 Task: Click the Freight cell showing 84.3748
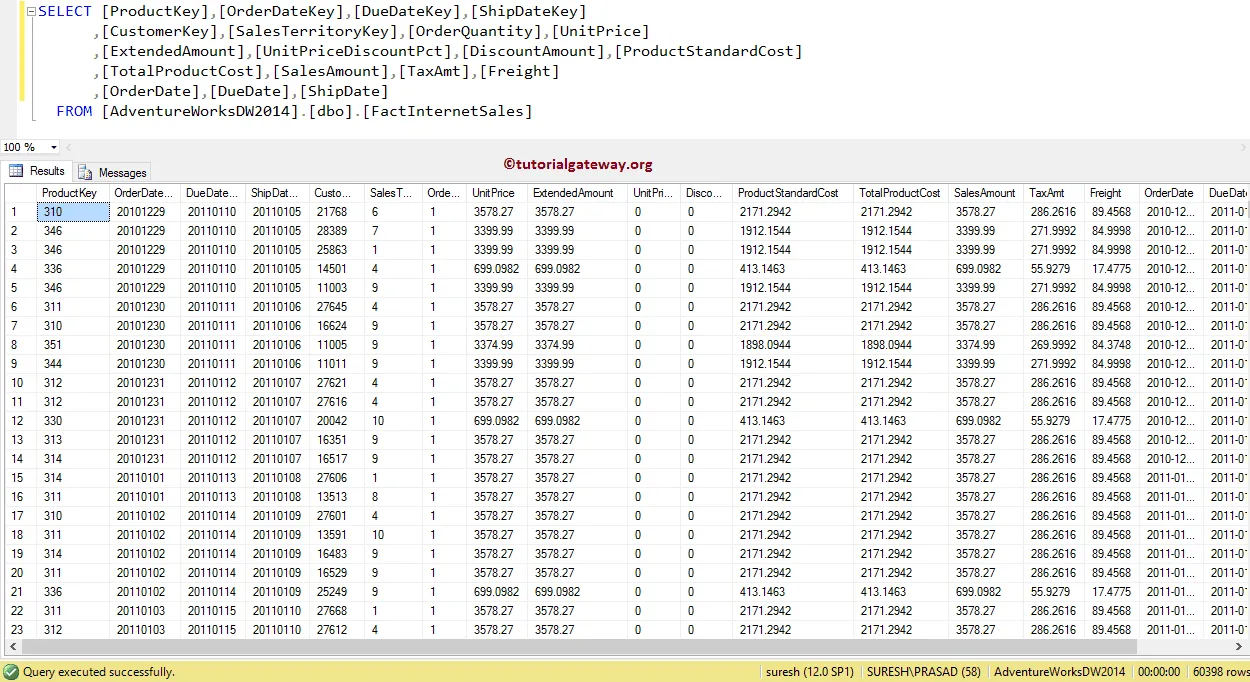tap(1111, 345)
